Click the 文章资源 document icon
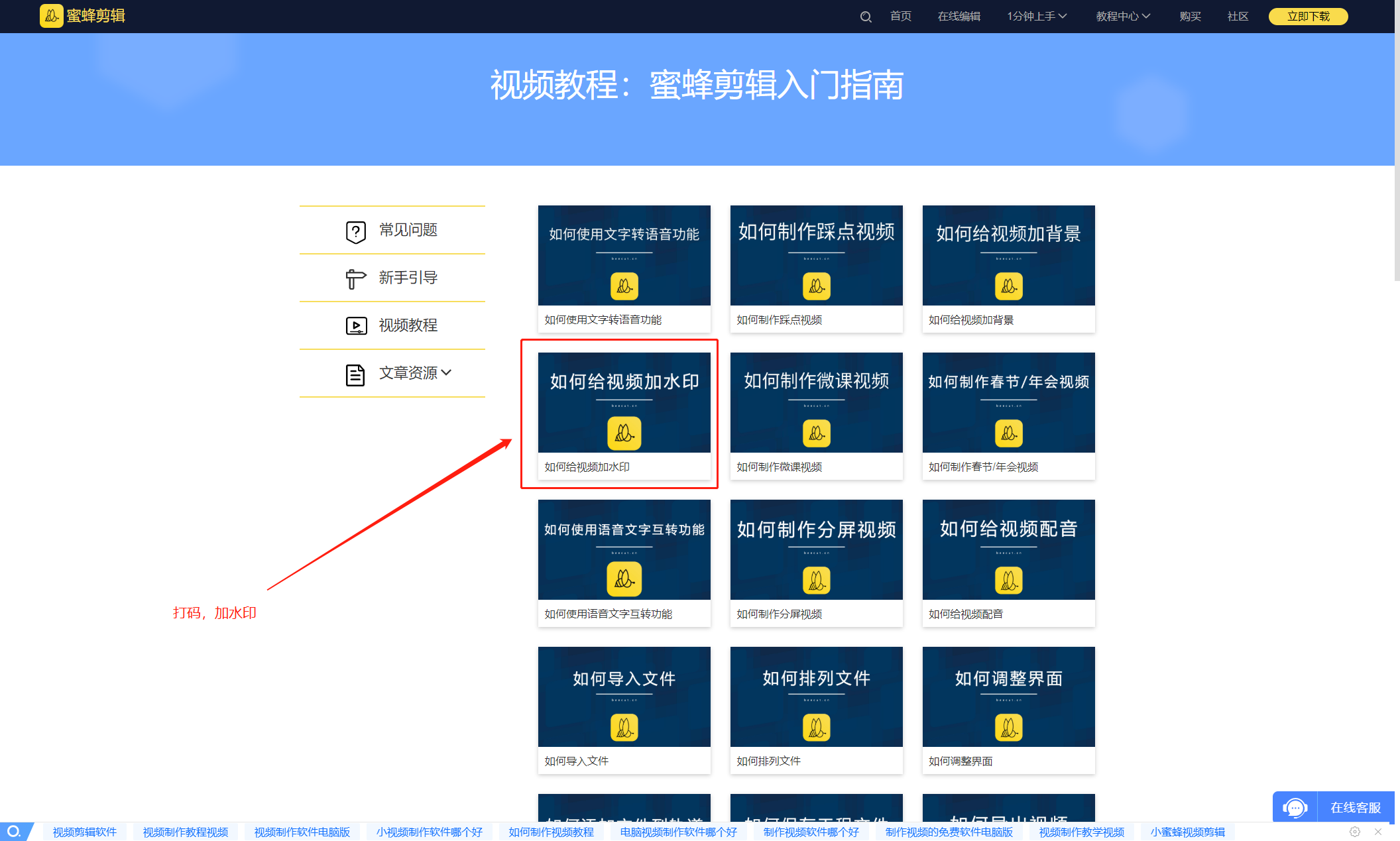Screen dimensions: 1400x841 tap(355, 374)
